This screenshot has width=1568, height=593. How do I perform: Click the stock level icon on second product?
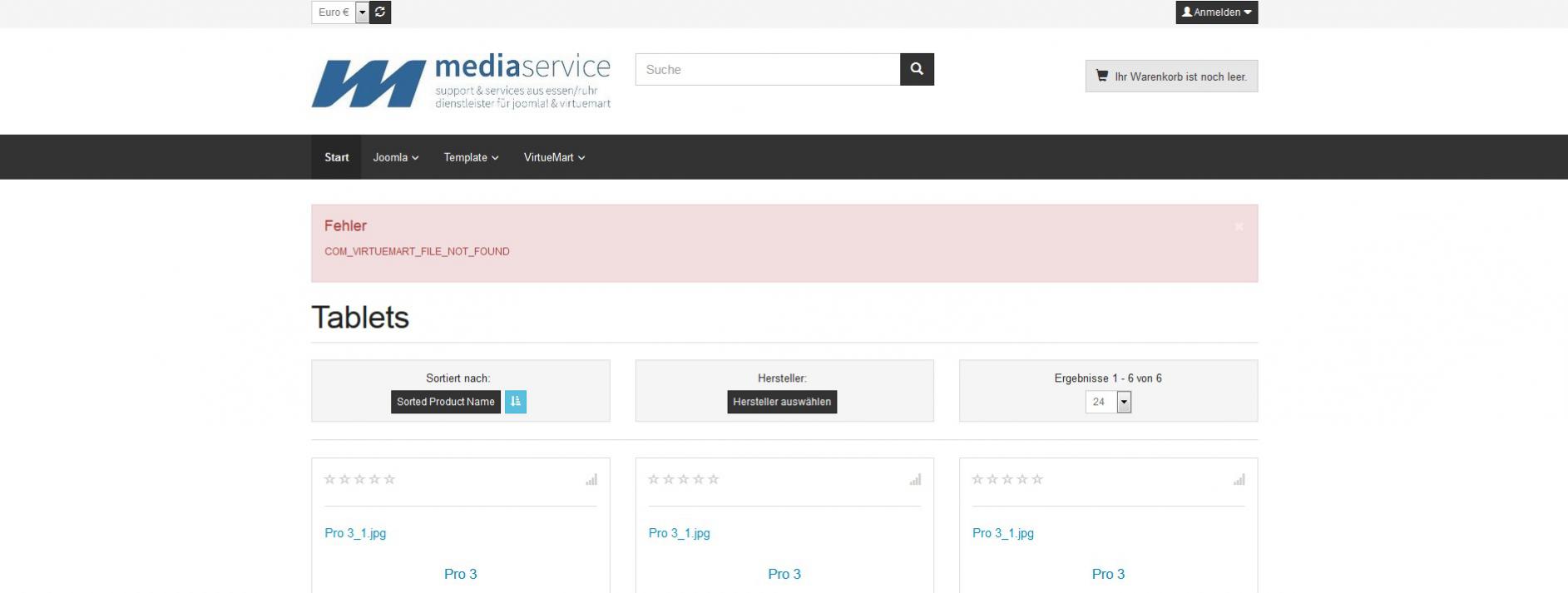click(915, 480)
